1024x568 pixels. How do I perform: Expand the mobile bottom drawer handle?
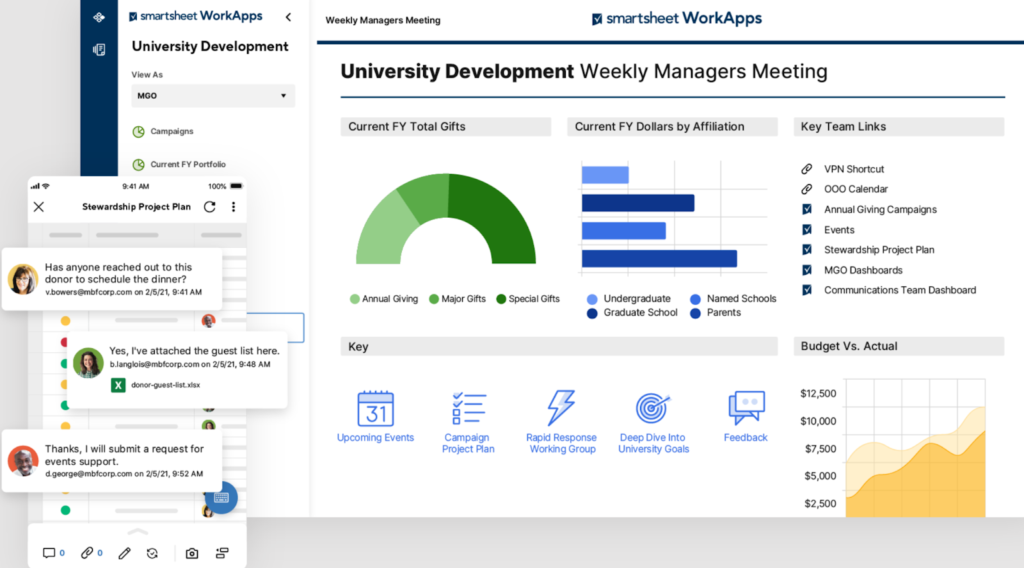point(137,532)
